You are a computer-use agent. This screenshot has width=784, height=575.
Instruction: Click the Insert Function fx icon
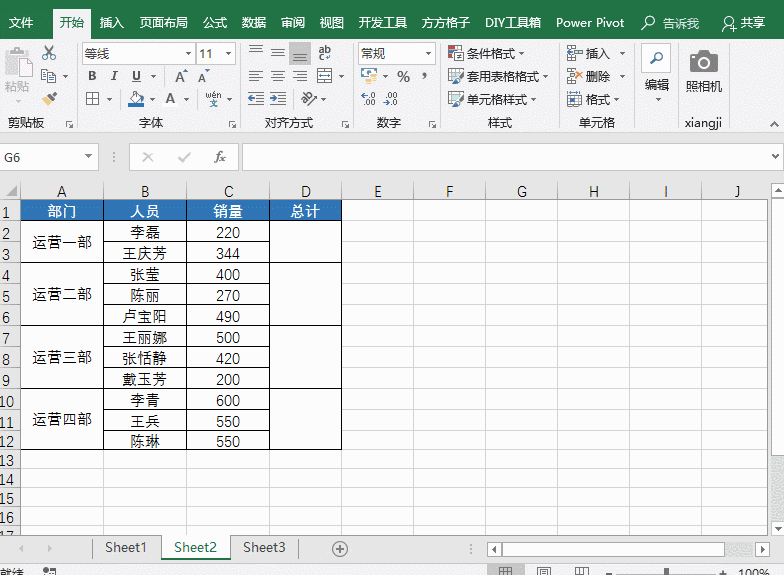pos(220,157)
